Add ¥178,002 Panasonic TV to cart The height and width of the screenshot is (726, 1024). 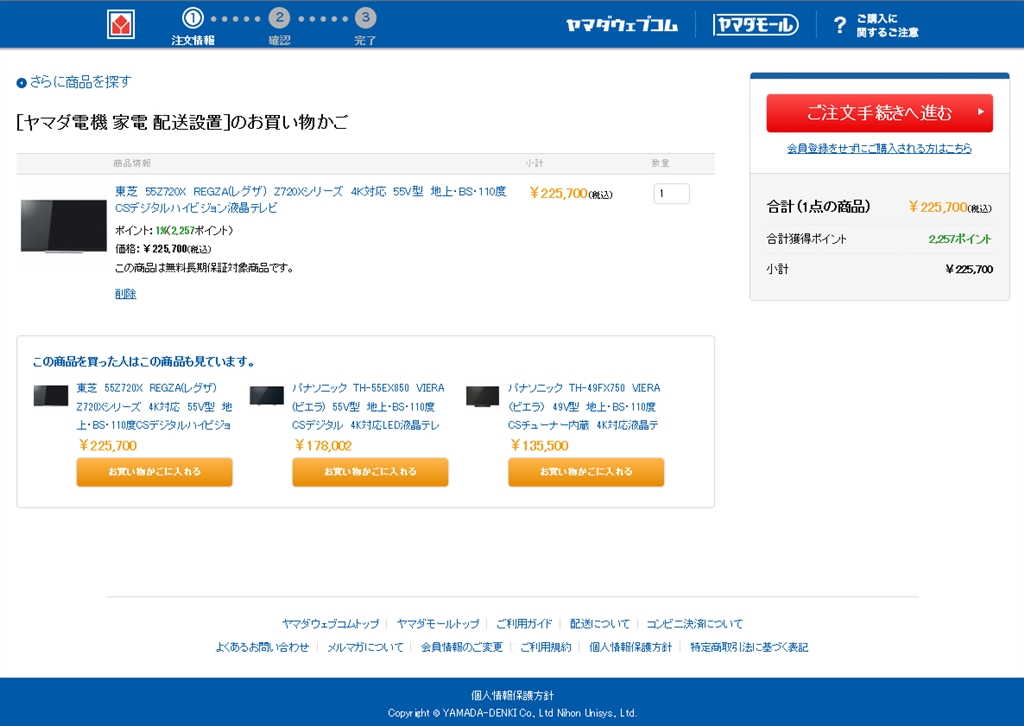(x=370, y=471)
